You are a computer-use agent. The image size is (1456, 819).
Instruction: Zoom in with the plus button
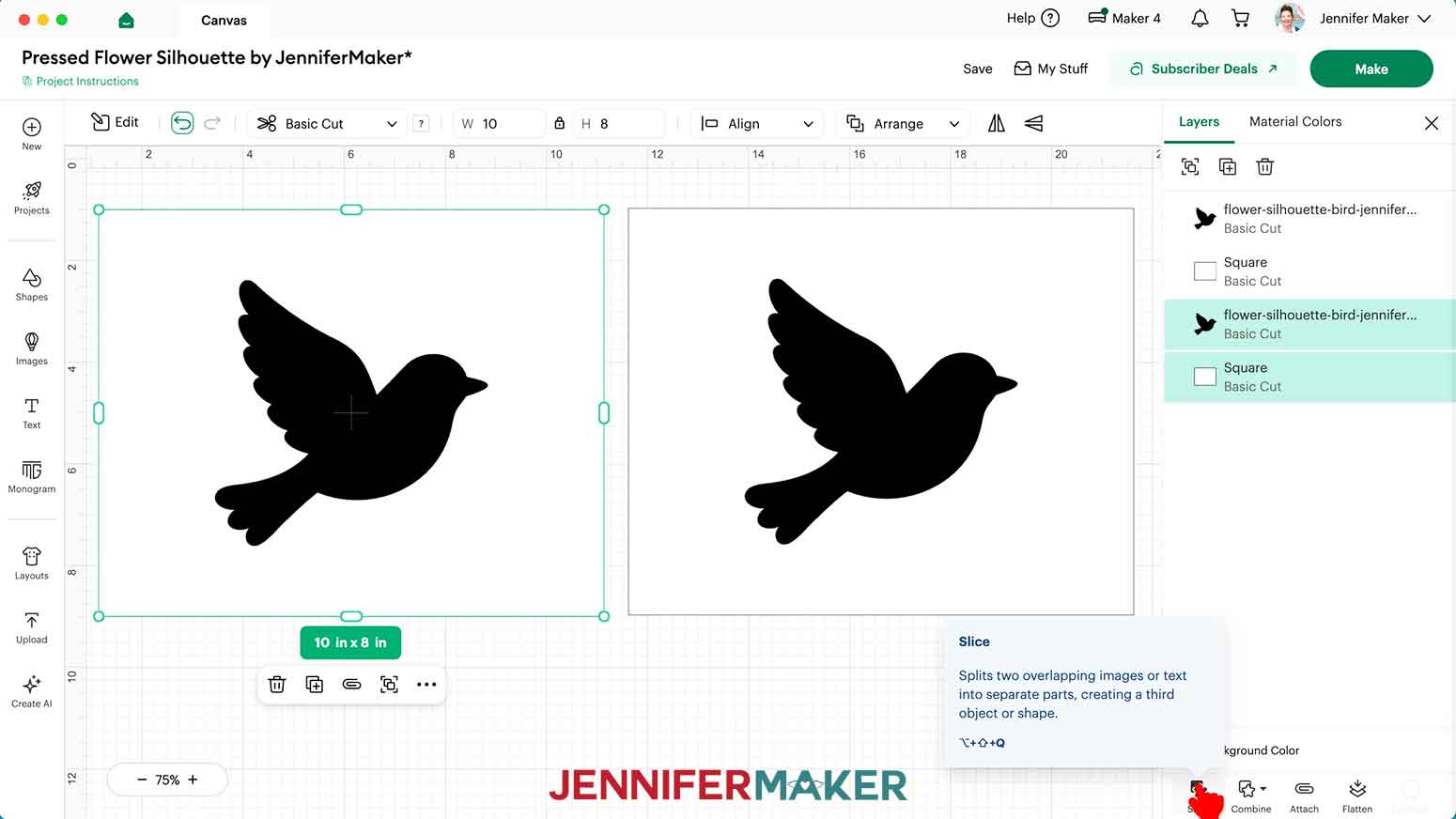193,780
